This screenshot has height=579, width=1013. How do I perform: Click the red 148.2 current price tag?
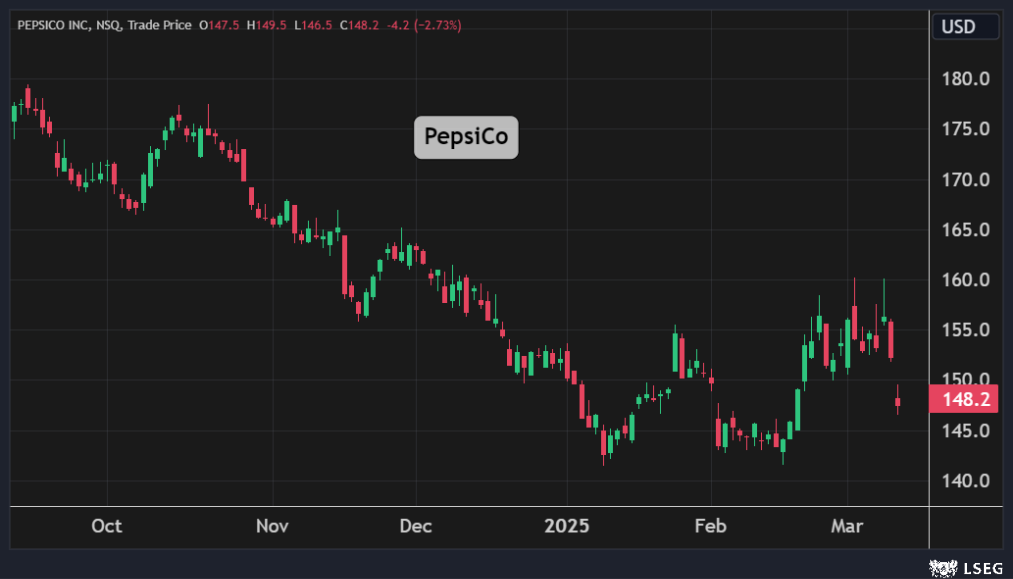point(965,400)
